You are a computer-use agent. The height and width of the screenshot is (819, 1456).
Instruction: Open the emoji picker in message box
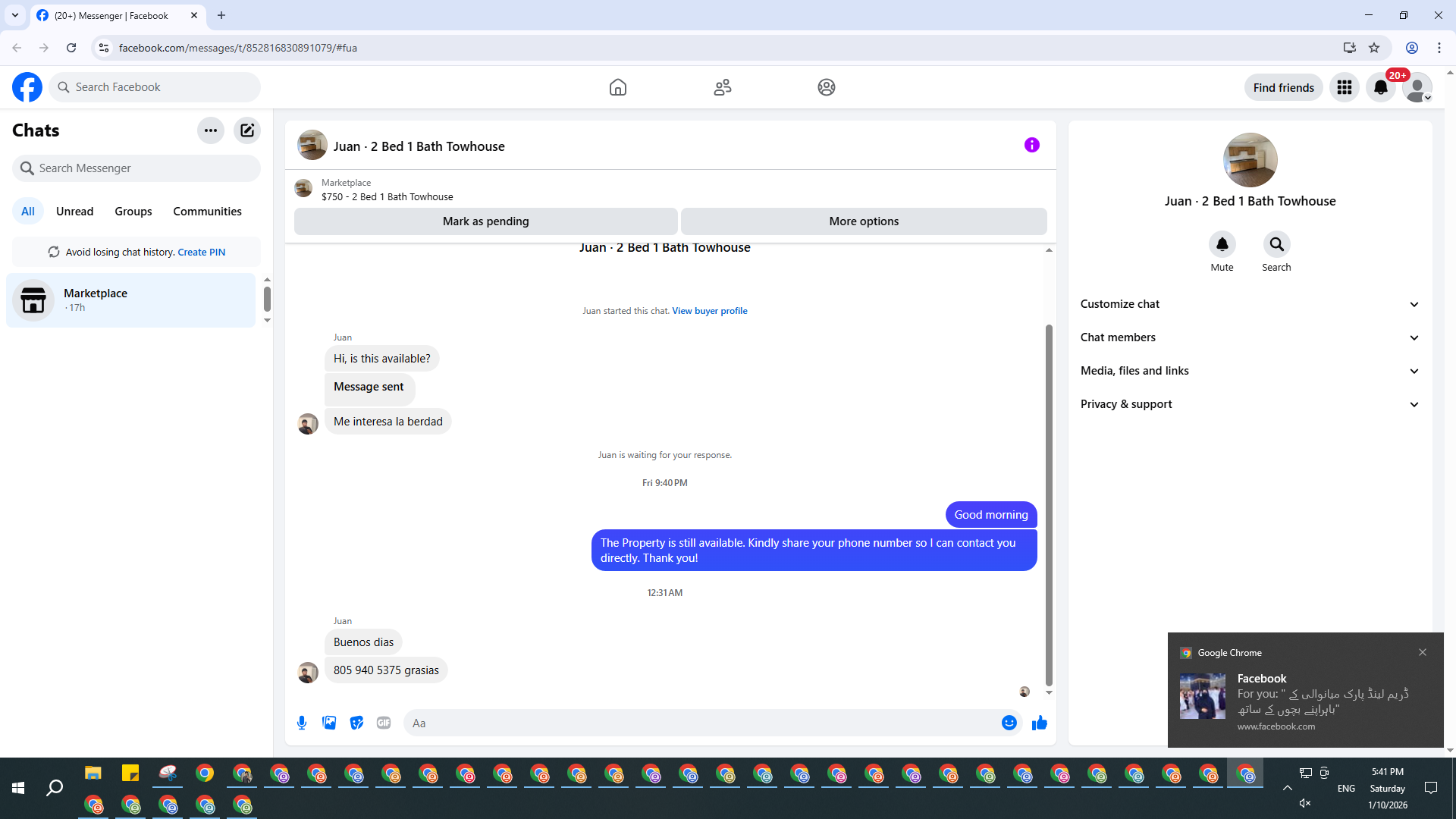[1009, 723]
